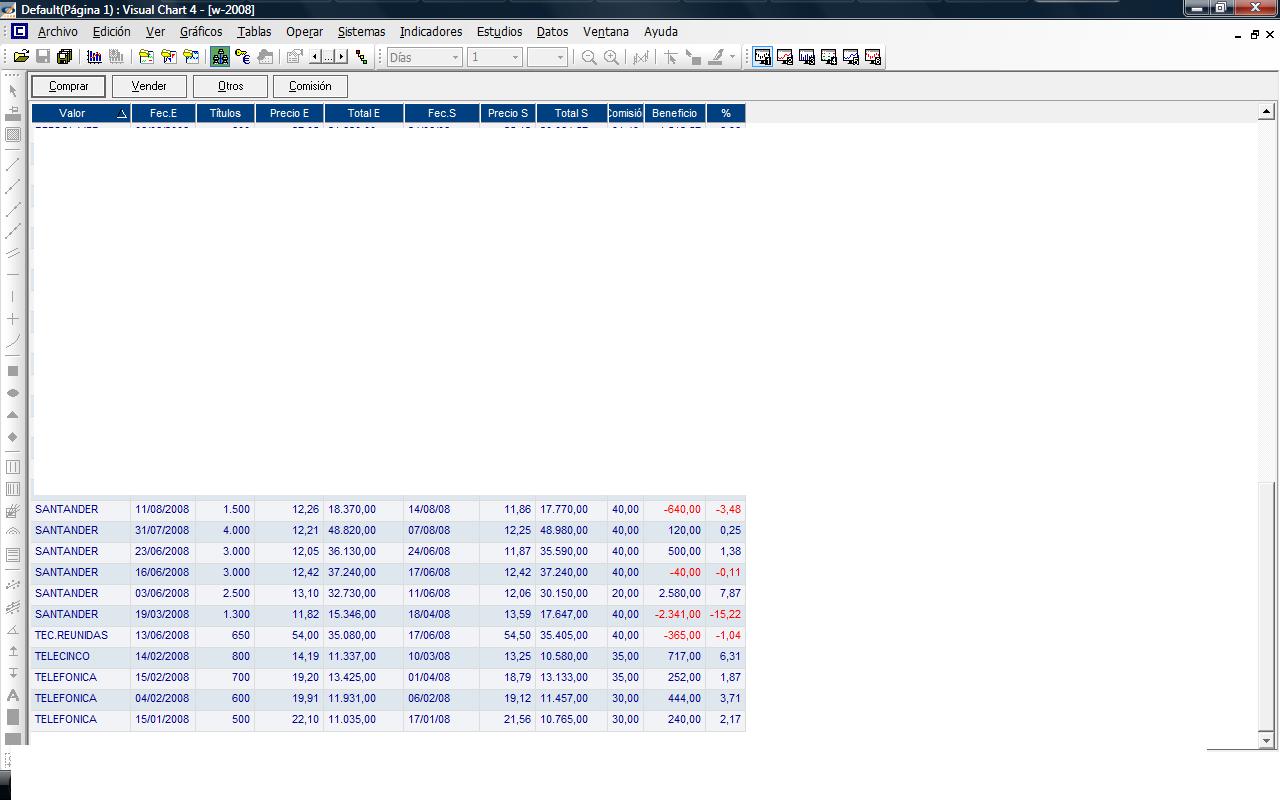Image resolution: width=1280 pixels, height=800 pixels.
Task: Open the Gráficos menu
Action: 201,31
